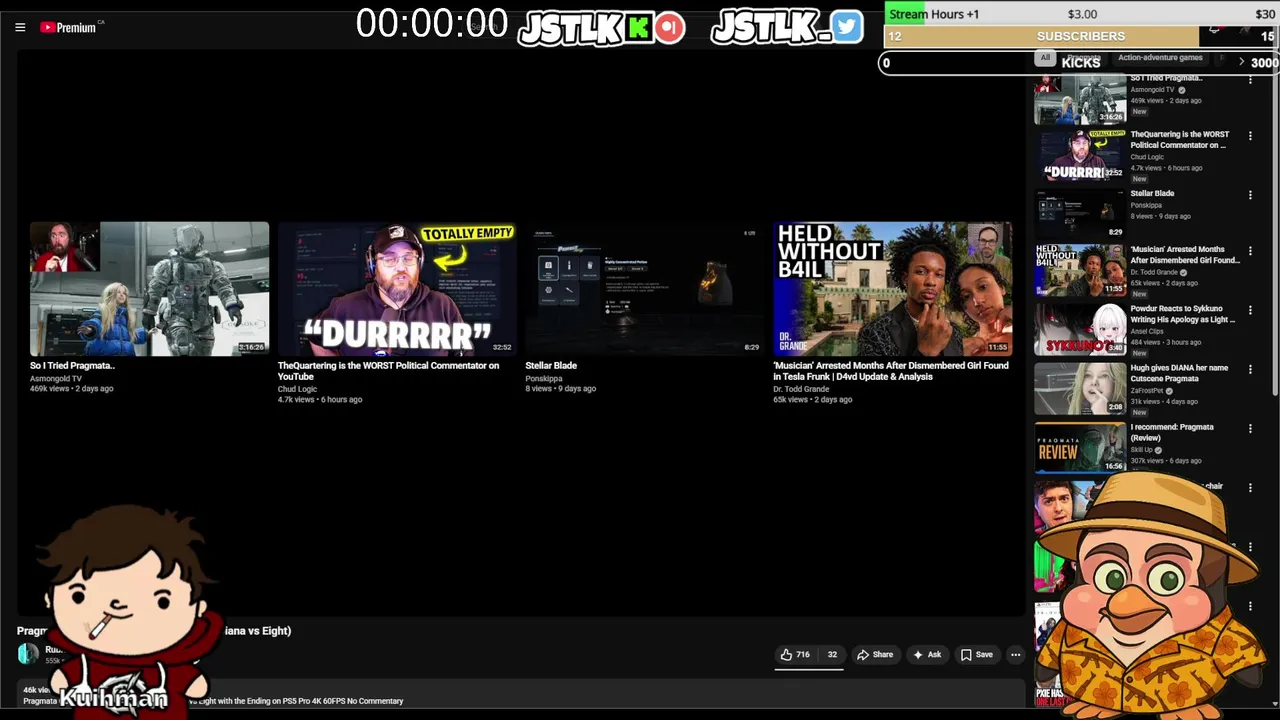Open sidebar title 'Powdur Reacts to Sykkuno Writing His Apology'

point(1183,315)
